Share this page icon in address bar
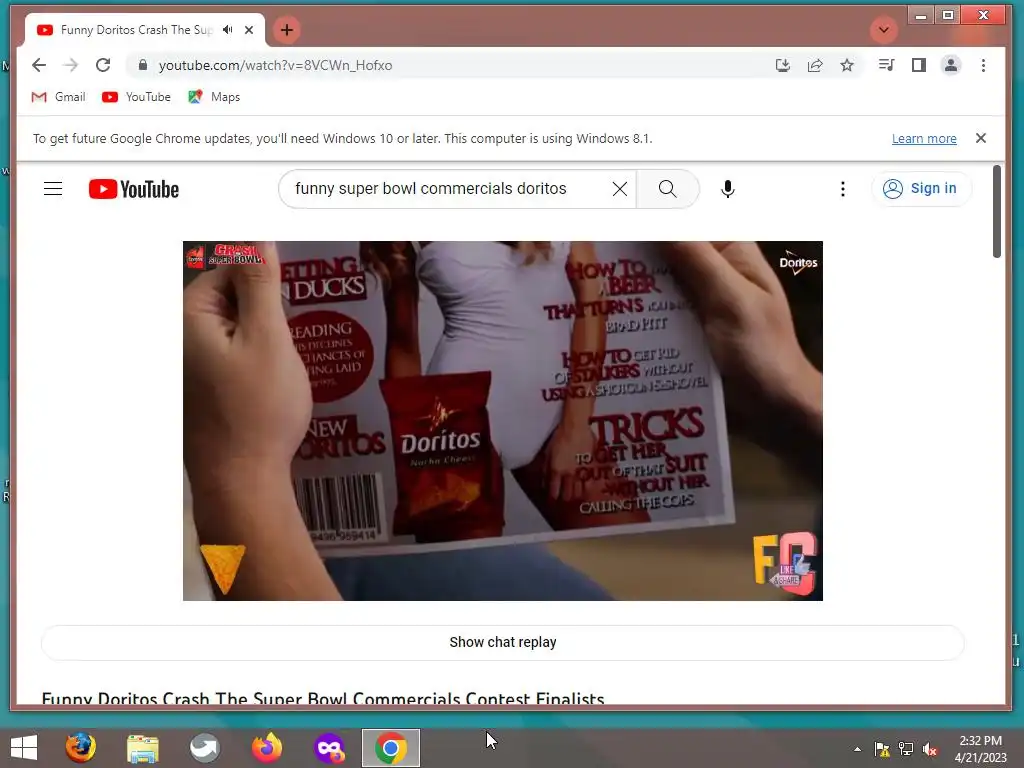 815,65
